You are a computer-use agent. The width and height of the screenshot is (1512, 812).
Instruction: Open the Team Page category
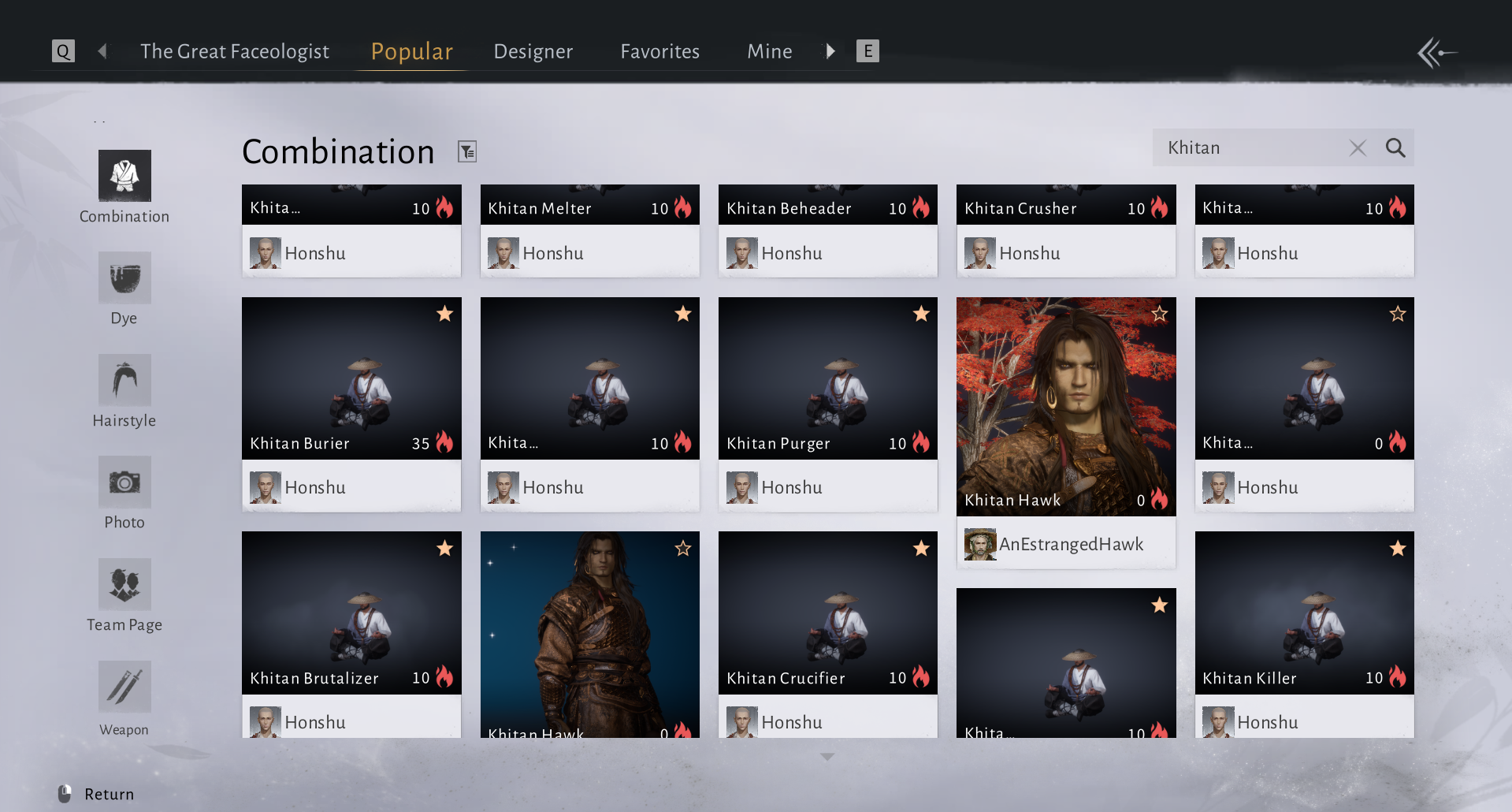pyautogui.click(x=124, y=596)
